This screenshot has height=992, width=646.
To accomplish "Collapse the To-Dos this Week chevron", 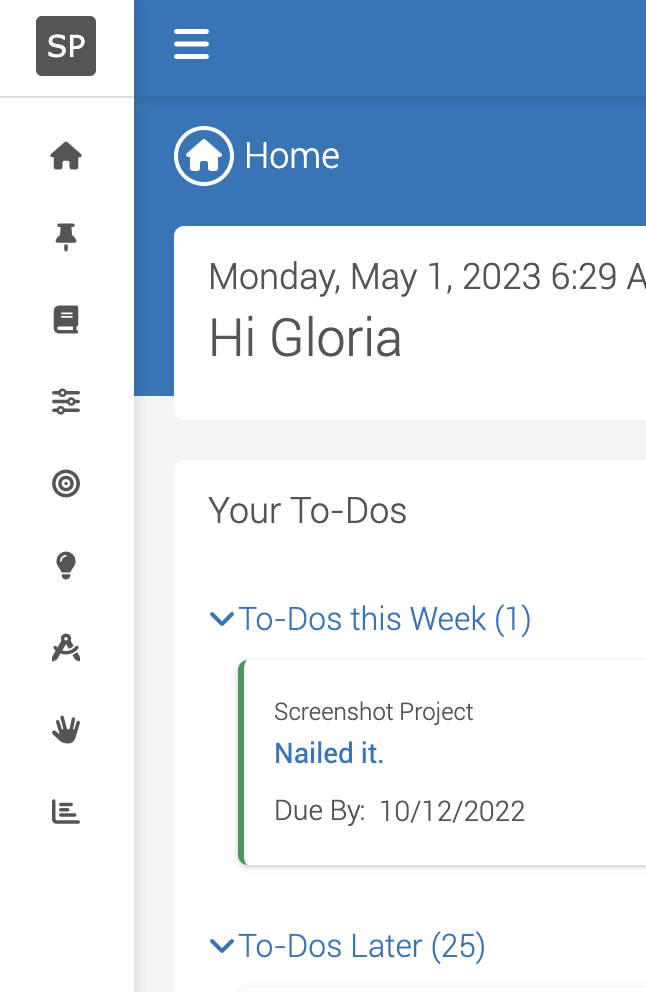I will (x=221, y=619).
